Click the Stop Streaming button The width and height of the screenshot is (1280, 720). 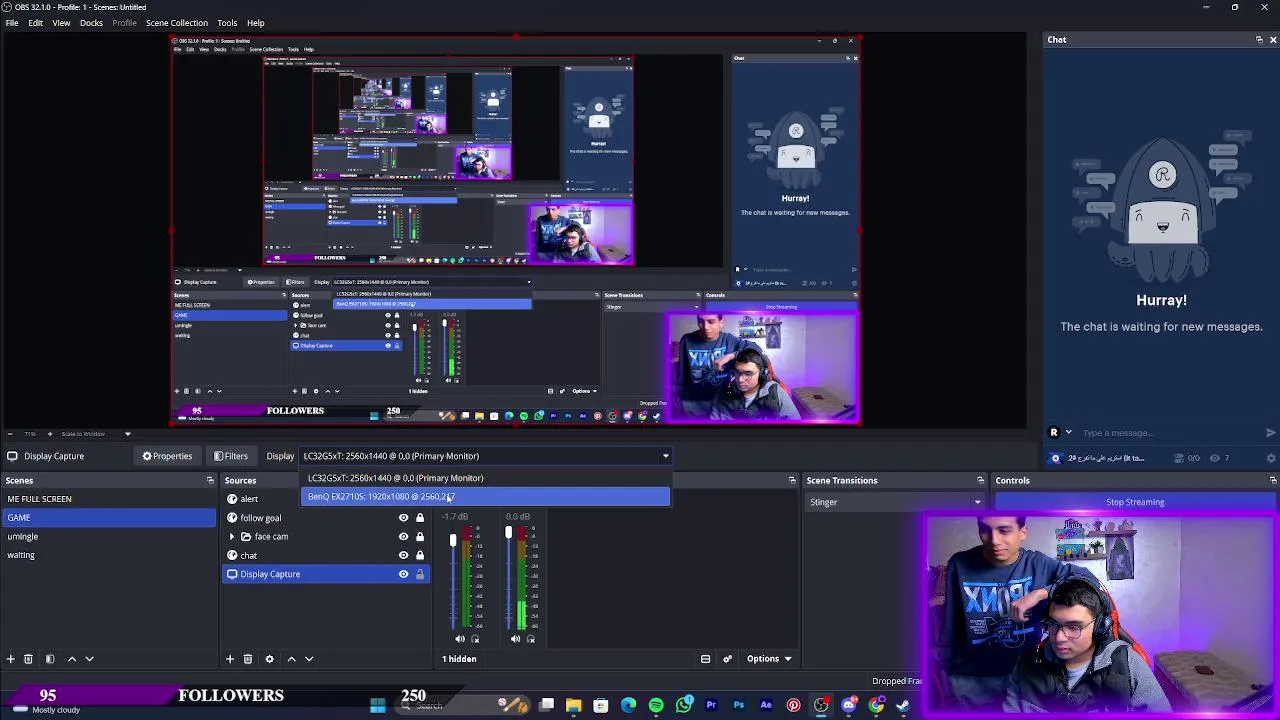1135,502
